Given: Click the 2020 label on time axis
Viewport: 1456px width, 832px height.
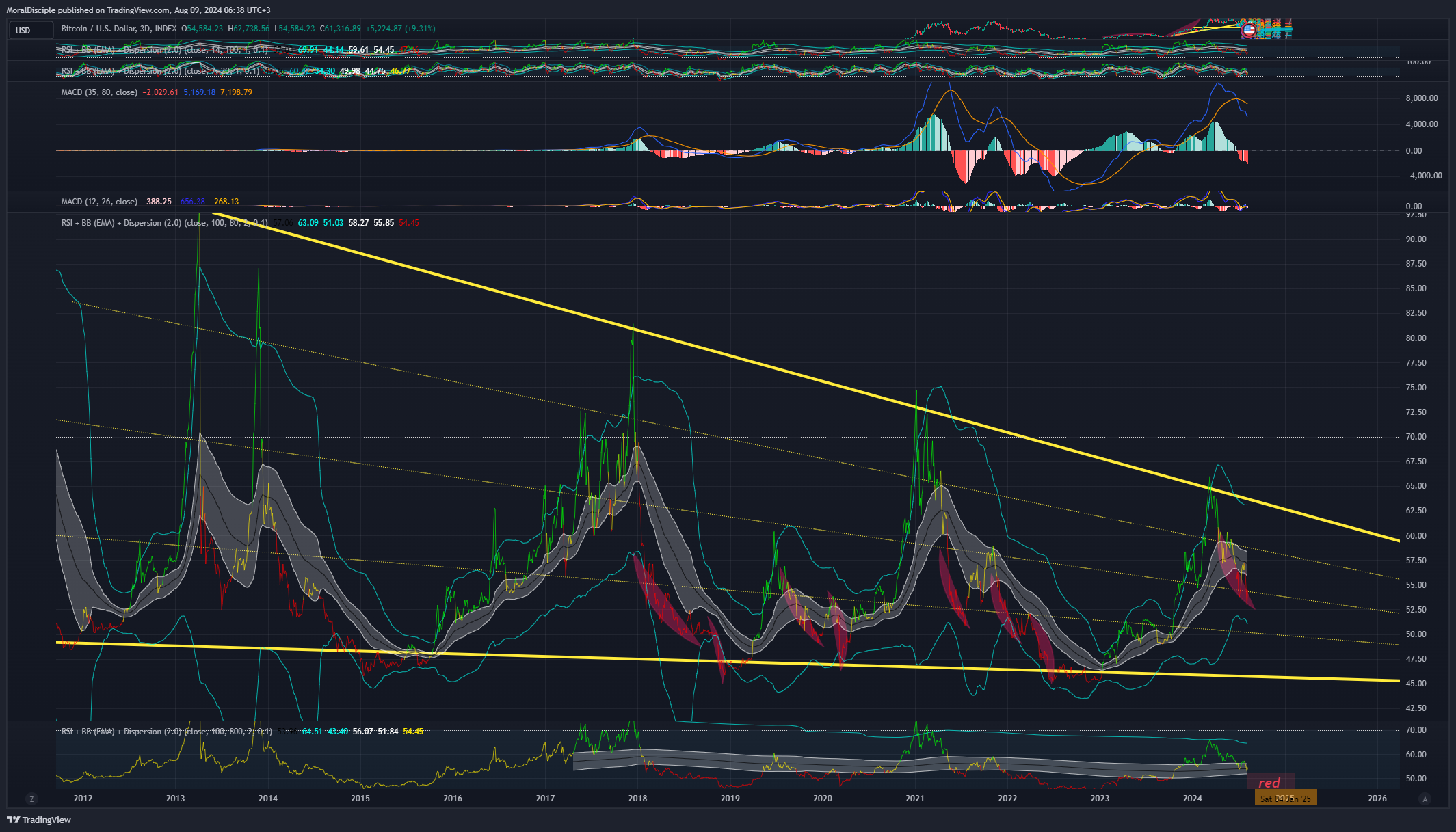Looking at the screenshot, I should (822, 799).
